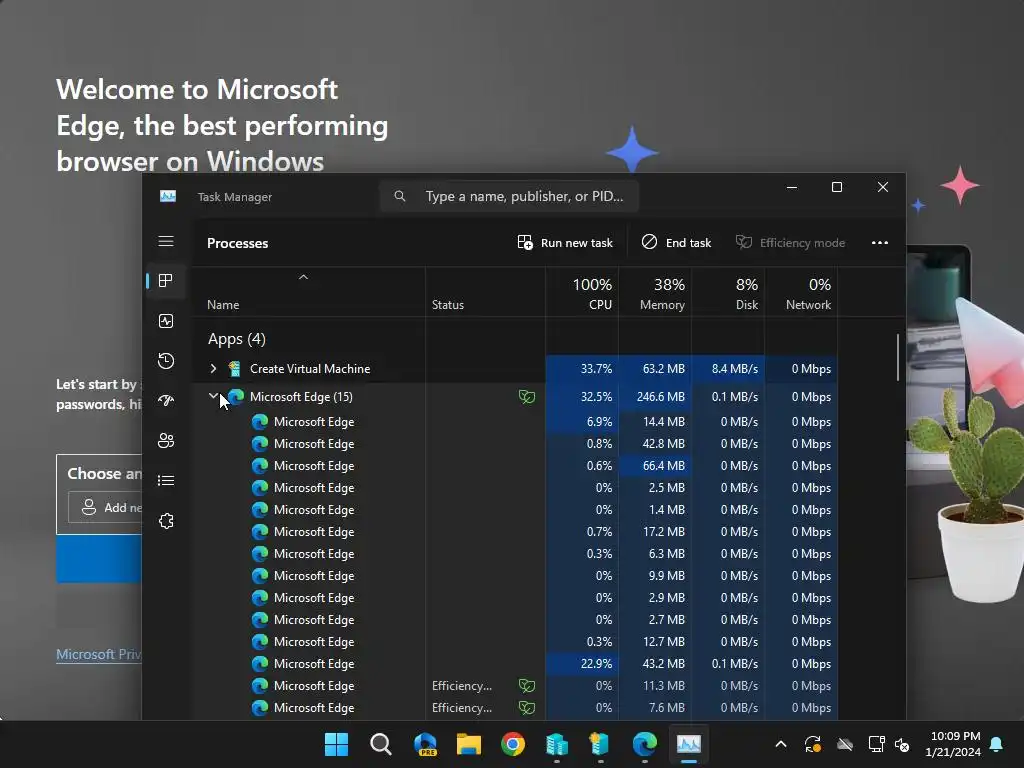Viewport: 1024px width, 768px height.
Task: Open the Performance page icon in sidebar
Action: (x=166, y=321)
